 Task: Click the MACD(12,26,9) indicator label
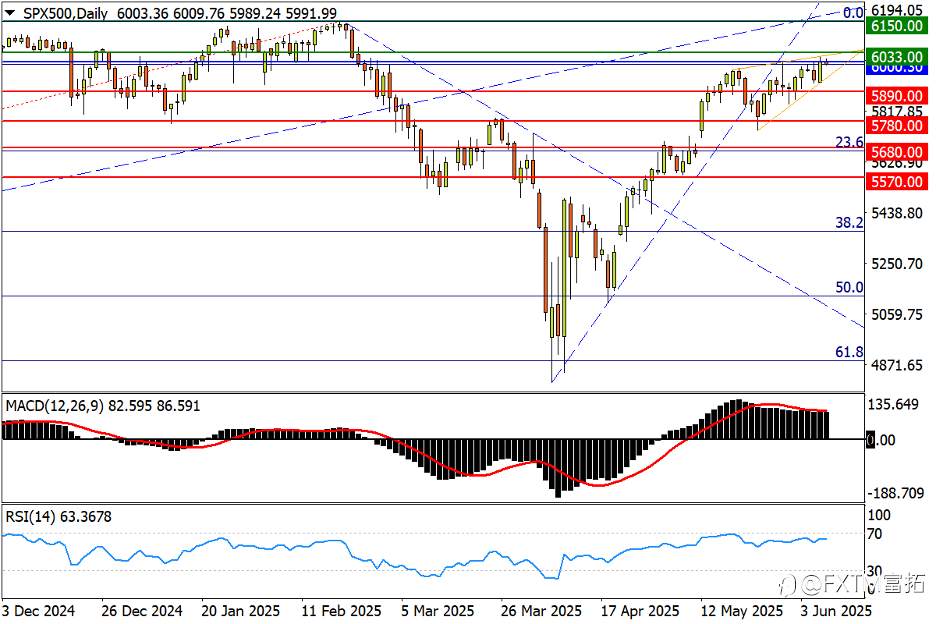(x=53, y=406)
